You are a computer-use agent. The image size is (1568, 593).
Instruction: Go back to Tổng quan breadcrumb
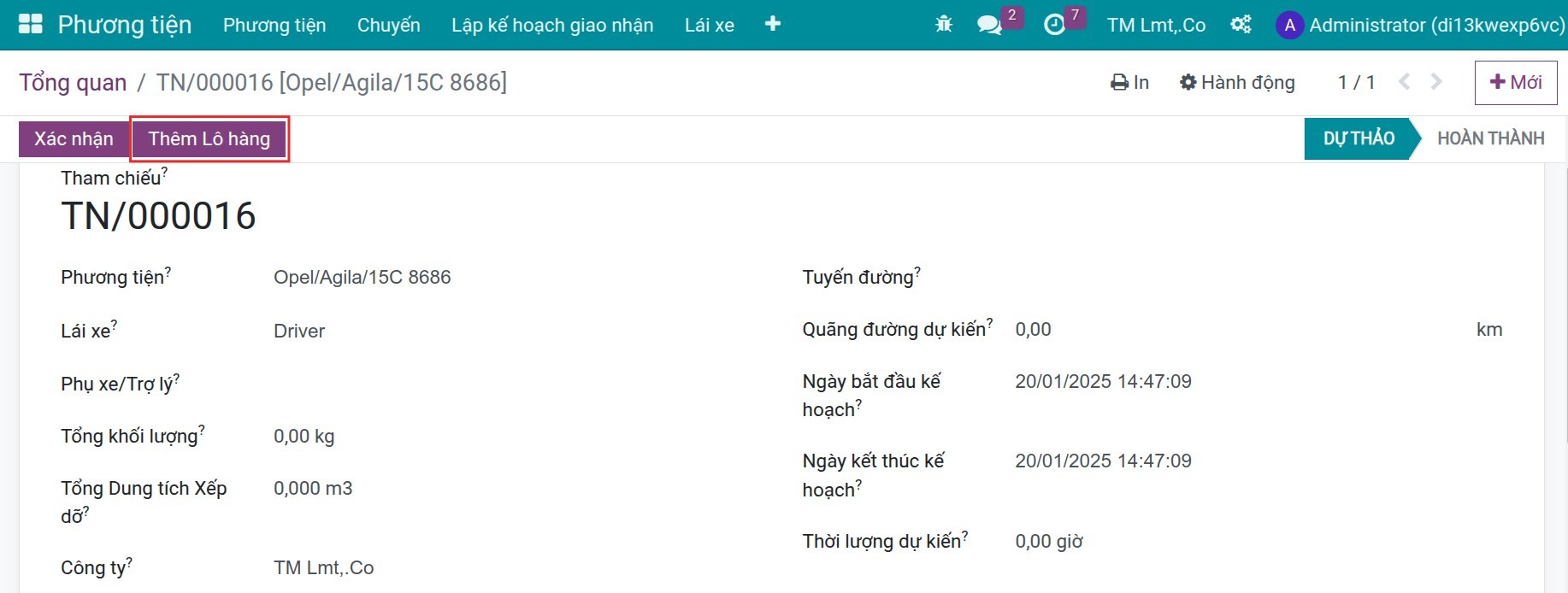click(x=73, y=82)
